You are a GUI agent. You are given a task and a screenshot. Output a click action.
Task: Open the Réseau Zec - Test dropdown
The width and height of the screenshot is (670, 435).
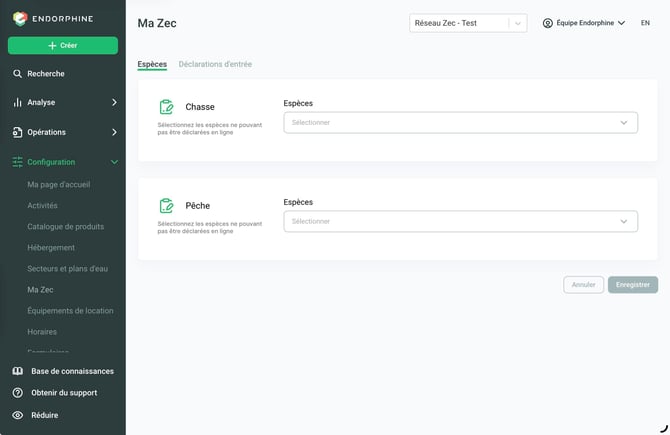[x=468, y=23]
